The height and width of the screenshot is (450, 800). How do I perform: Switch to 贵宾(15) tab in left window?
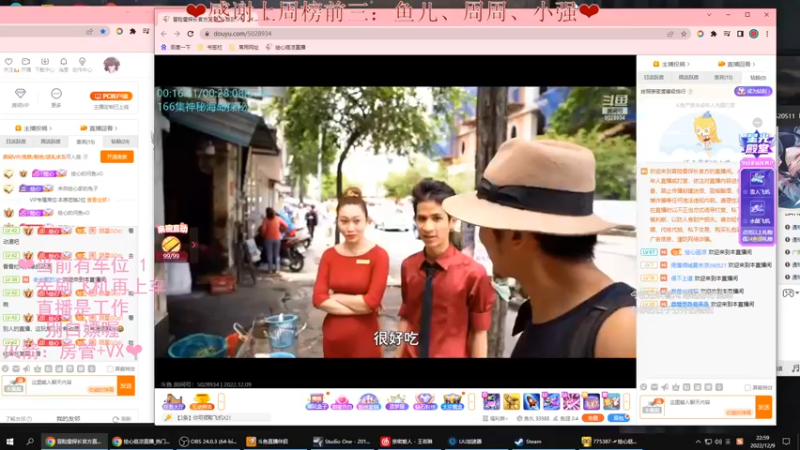pyautogui.click(x=86, y=141)
